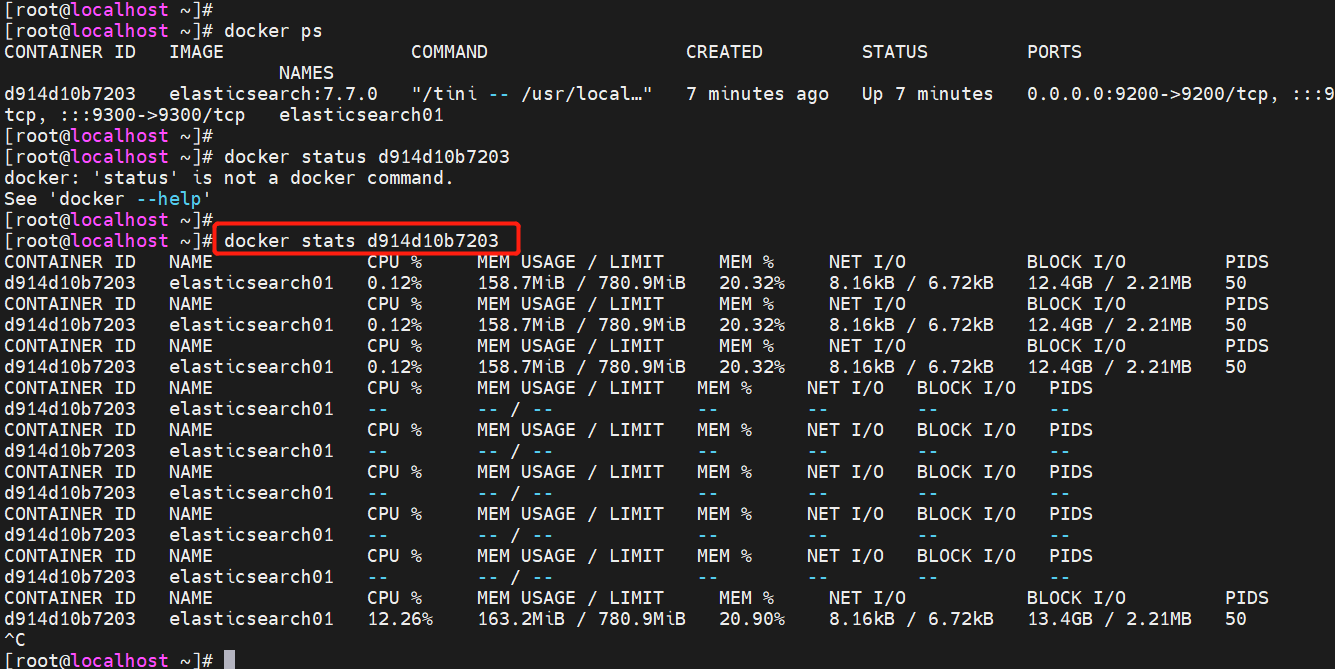The width and height of the screenshot is (1335, 669).
Task: Click the 'elasticsearch:7.7.0' image name
Action: coord(273,94)
